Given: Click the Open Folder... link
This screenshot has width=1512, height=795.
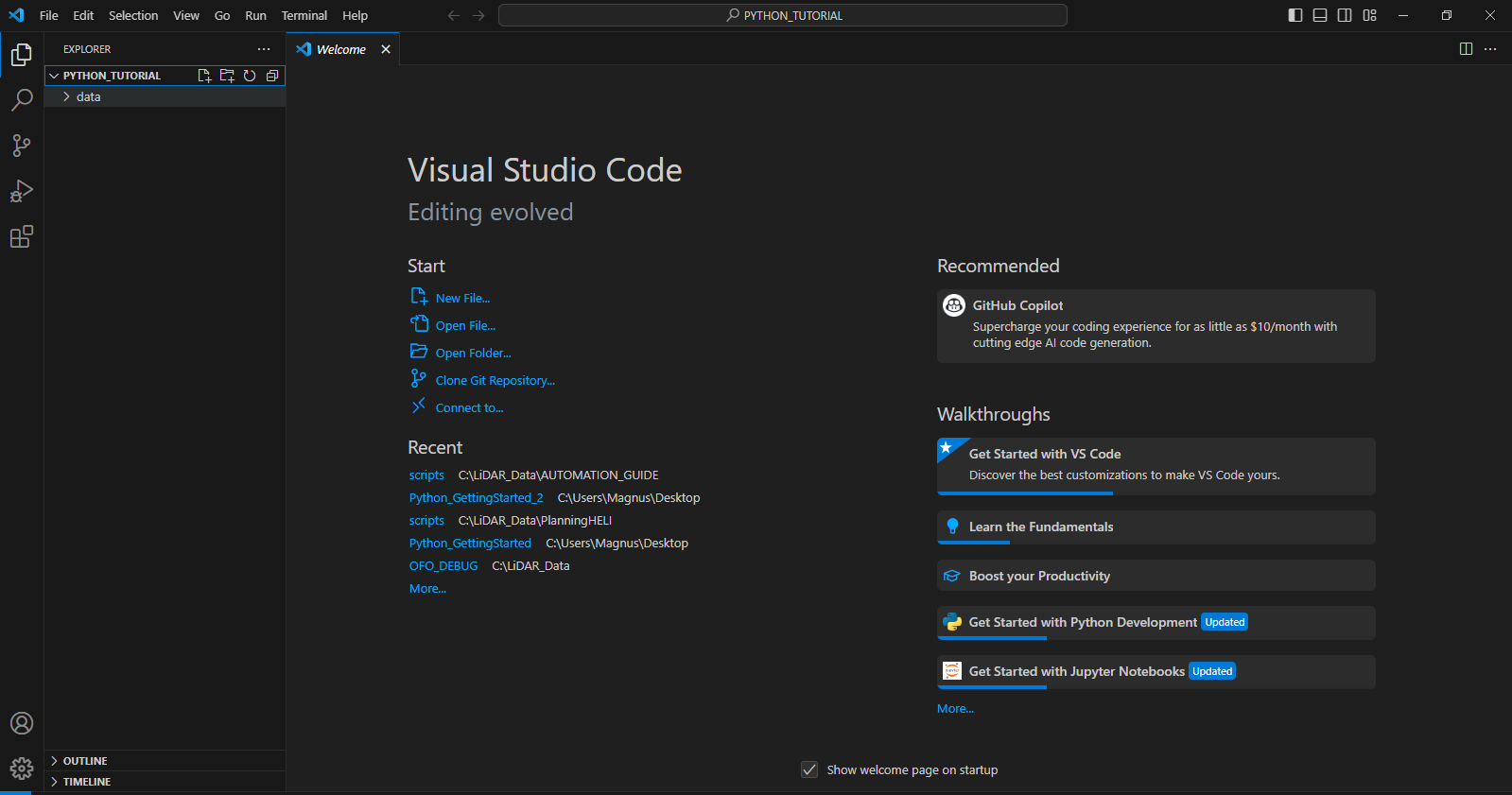Looking at the screenshot, I should coord(473,353).
